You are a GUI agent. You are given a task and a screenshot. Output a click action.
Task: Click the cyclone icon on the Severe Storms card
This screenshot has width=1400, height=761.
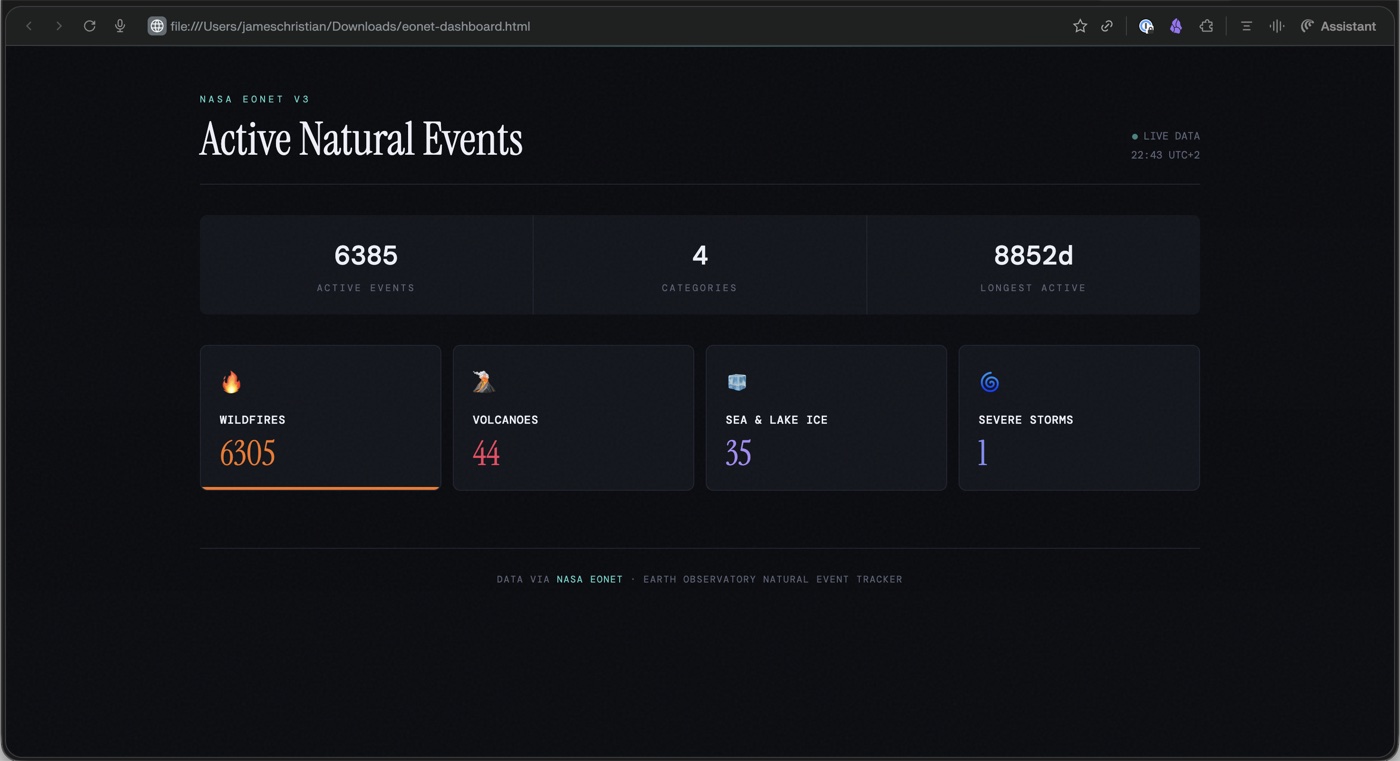click(x=990, y=382)
